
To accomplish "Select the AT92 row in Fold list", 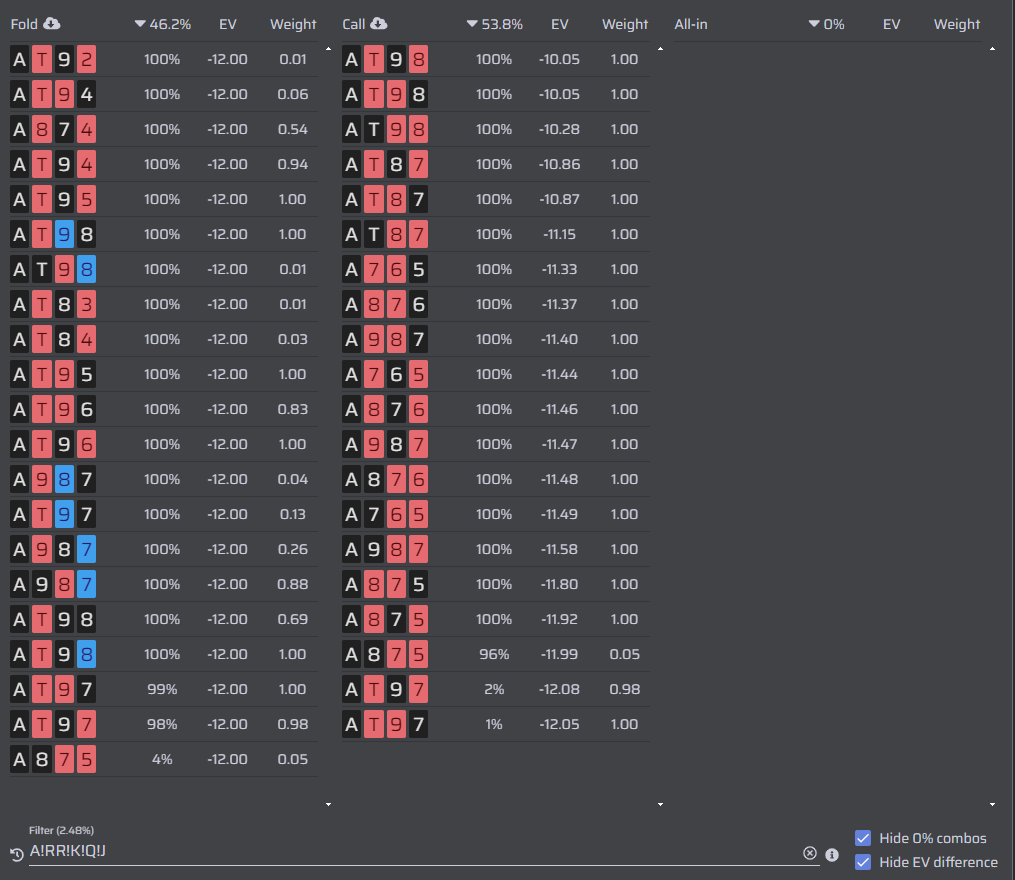I will pos(163,60).
